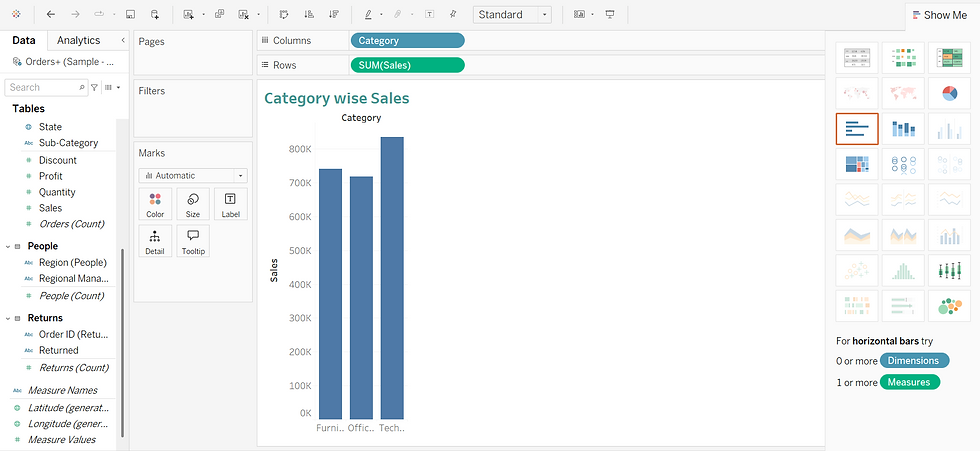Click in the Search fields box
This screenshot has height=451, width=980.
[x=45, y=87]
